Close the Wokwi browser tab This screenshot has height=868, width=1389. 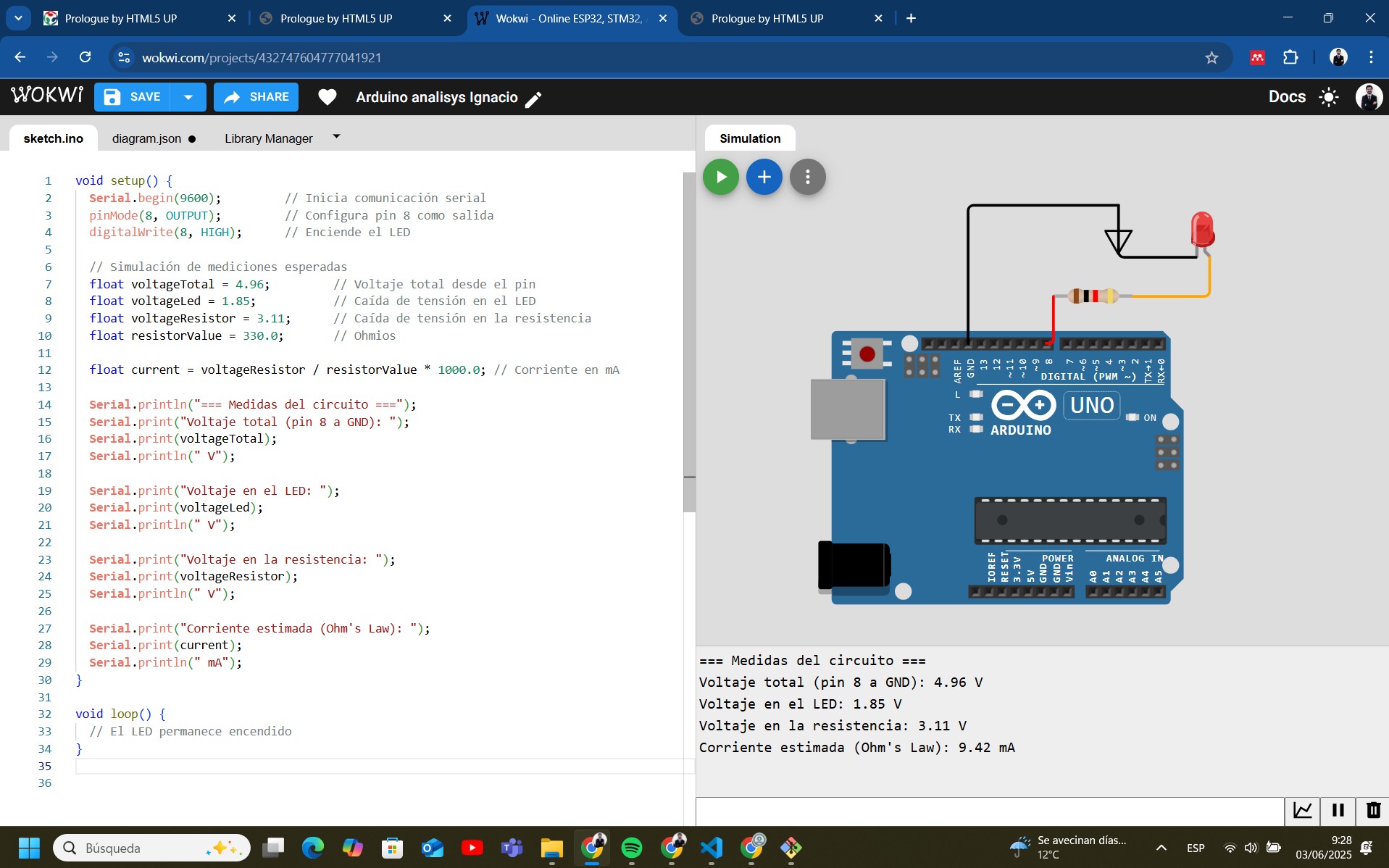pyautogui.click(x=663, y=18)
